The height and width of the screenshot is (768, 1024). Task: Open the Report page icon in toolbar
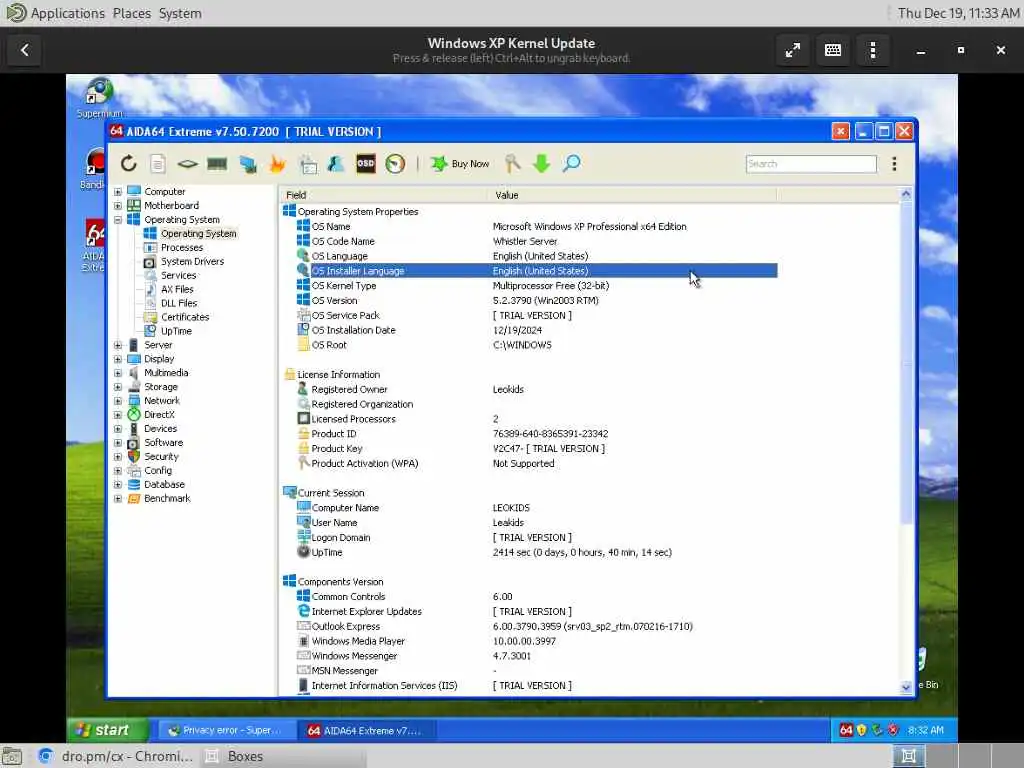point(157,163)
